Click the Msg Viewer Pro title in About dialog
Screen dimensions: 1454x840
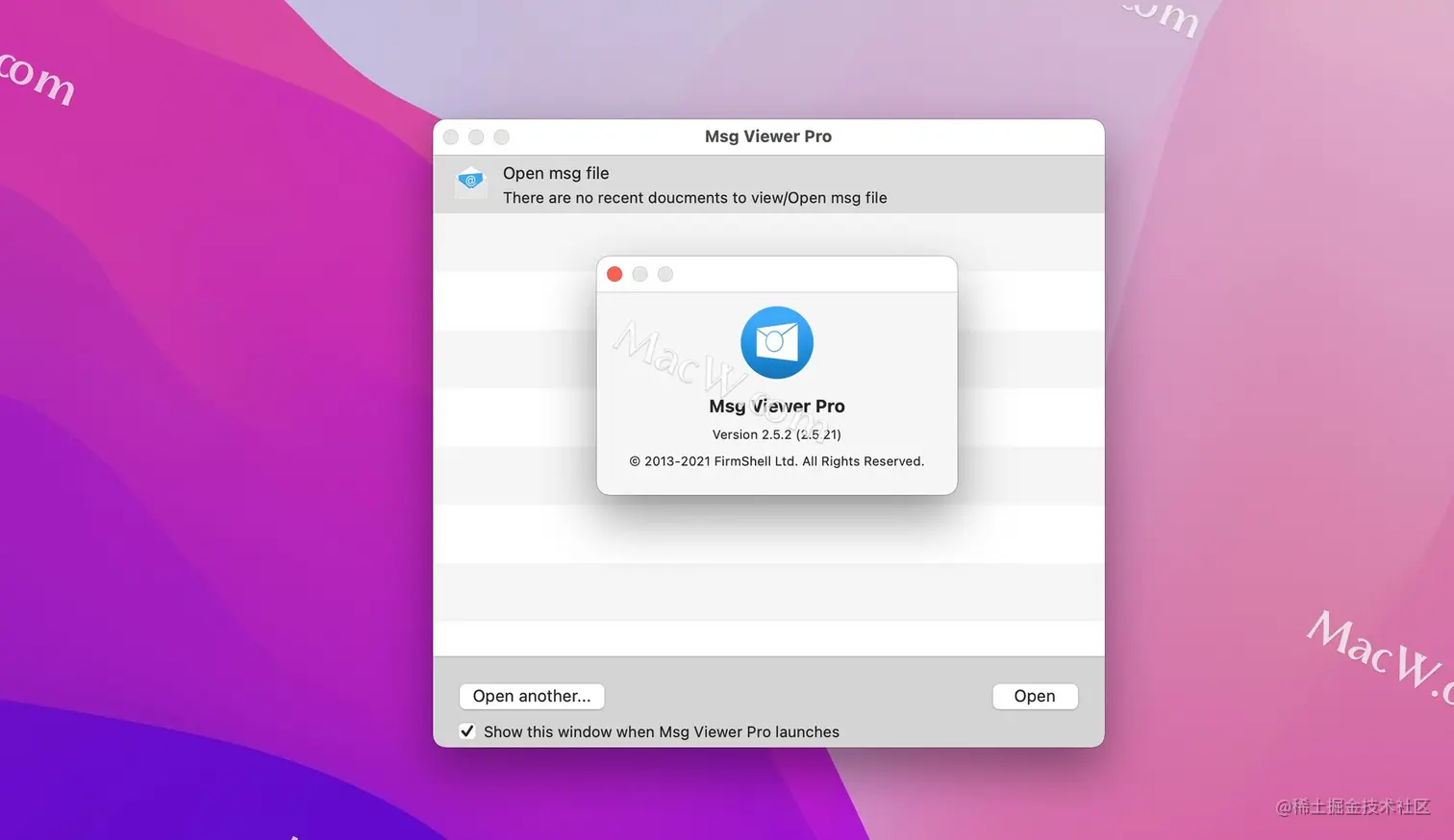click(x=777, y=406)
